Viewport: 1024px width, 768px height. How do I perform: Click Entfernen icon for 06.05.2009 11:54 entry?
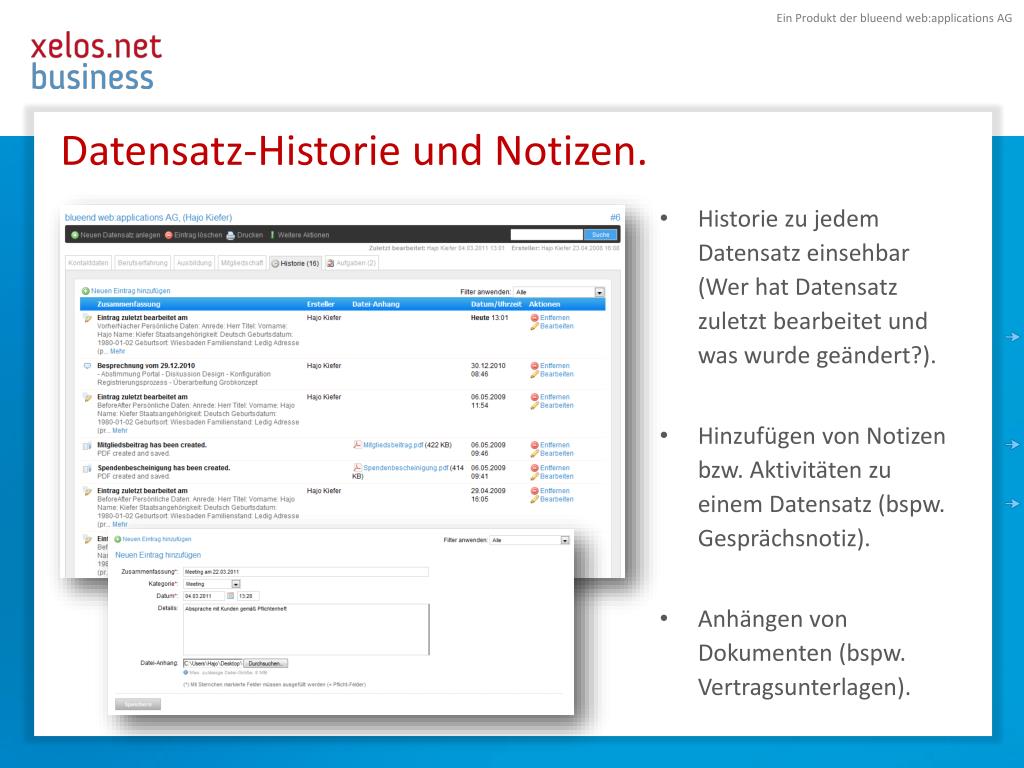[x=534, y=397]
